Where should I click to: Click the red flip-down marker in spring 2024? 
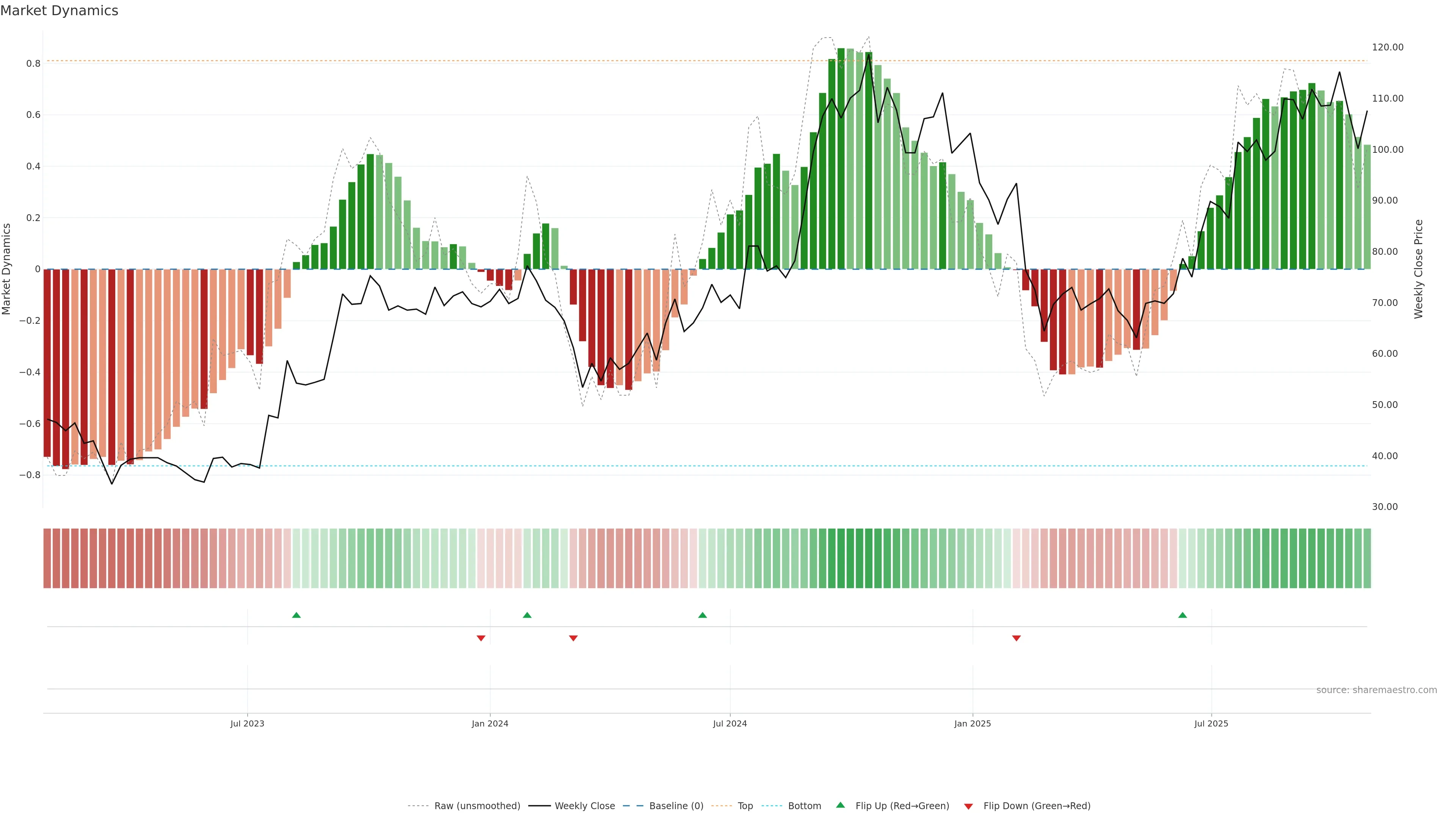tap(573, 638)
